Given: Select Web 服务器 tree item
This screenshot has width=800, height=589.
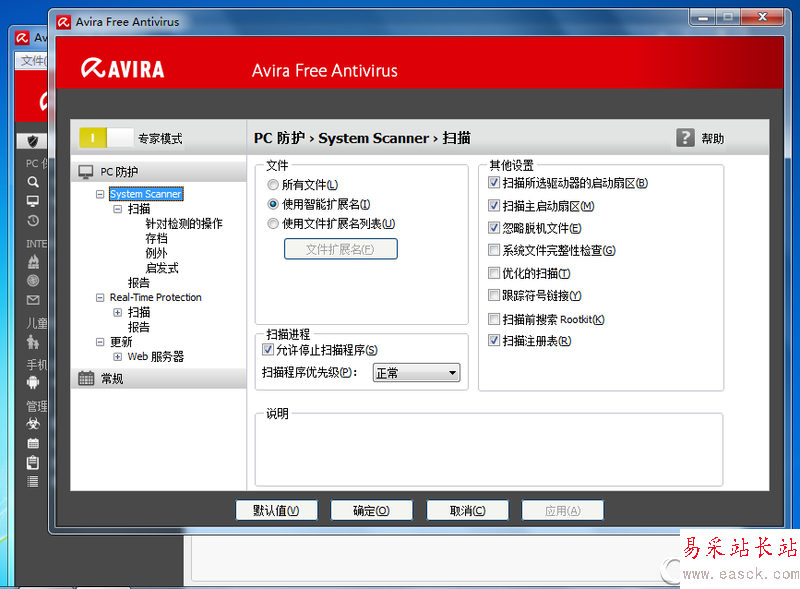Looking at the screenshot, I should pos(156,357).
